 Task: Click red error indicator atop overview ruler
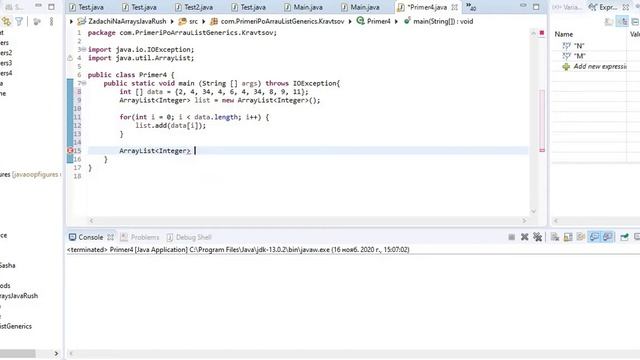(x=542, y=33)
